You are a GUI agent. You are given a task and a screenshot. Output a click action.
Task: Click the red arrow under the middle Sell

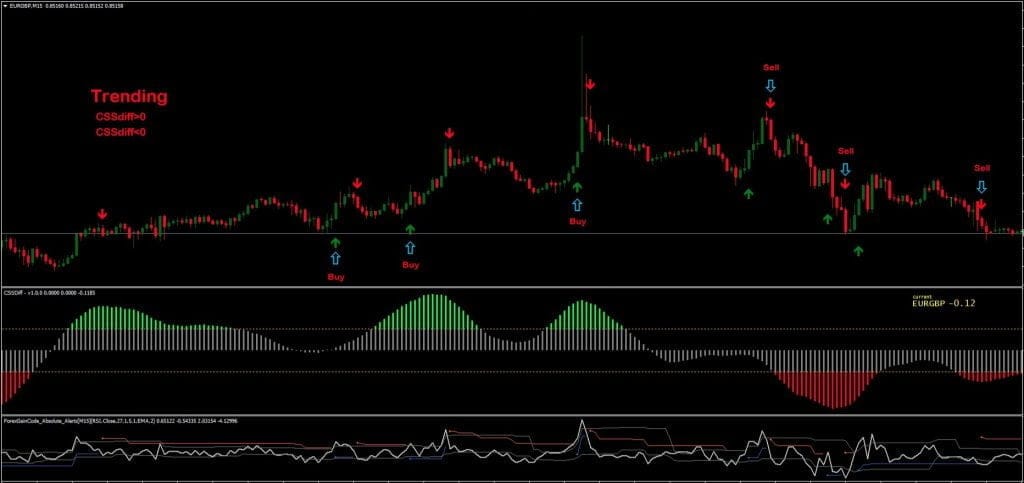tap(845, 184)
